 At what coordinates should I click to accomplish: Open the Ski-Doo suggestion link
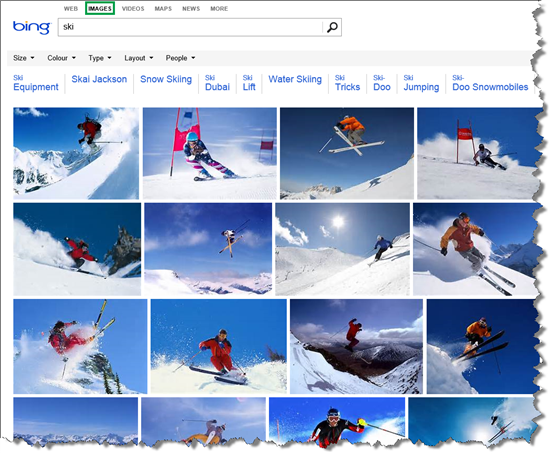382,83
